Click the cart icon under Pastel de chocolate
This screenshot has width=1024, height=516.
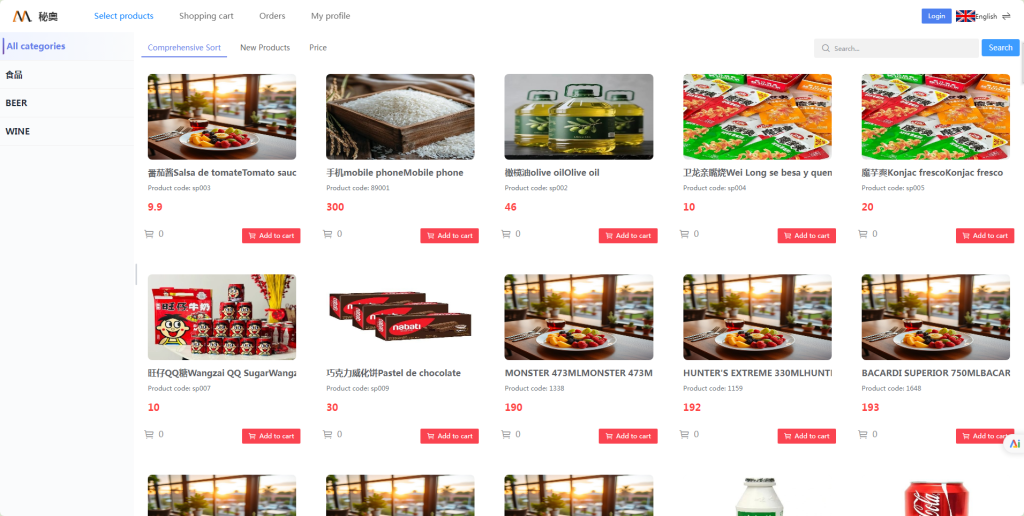(x=327, y=434)
